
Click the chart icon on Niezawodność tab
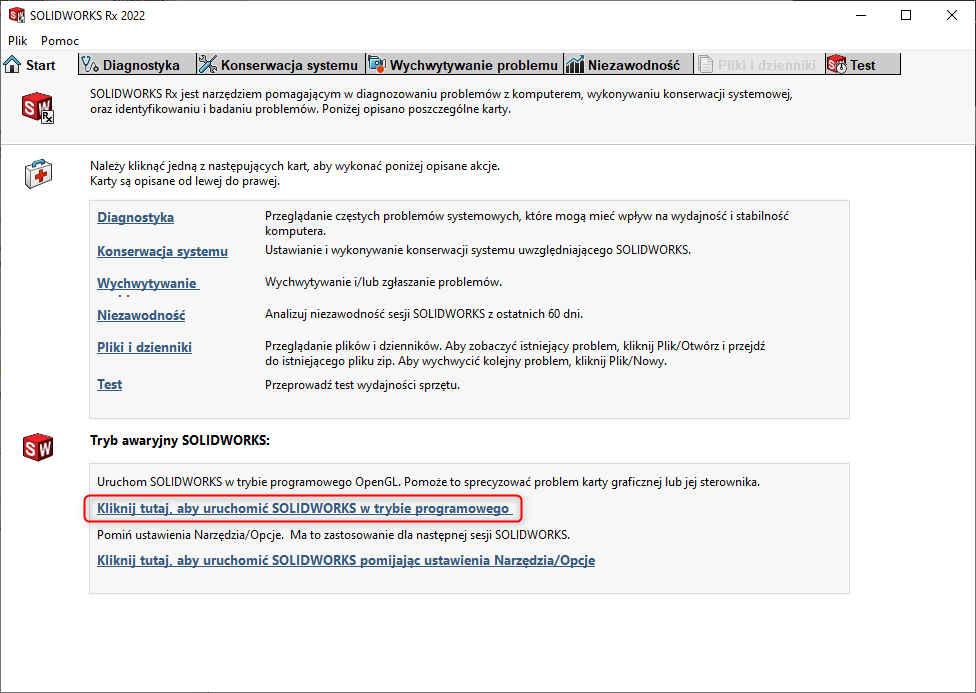575,65
